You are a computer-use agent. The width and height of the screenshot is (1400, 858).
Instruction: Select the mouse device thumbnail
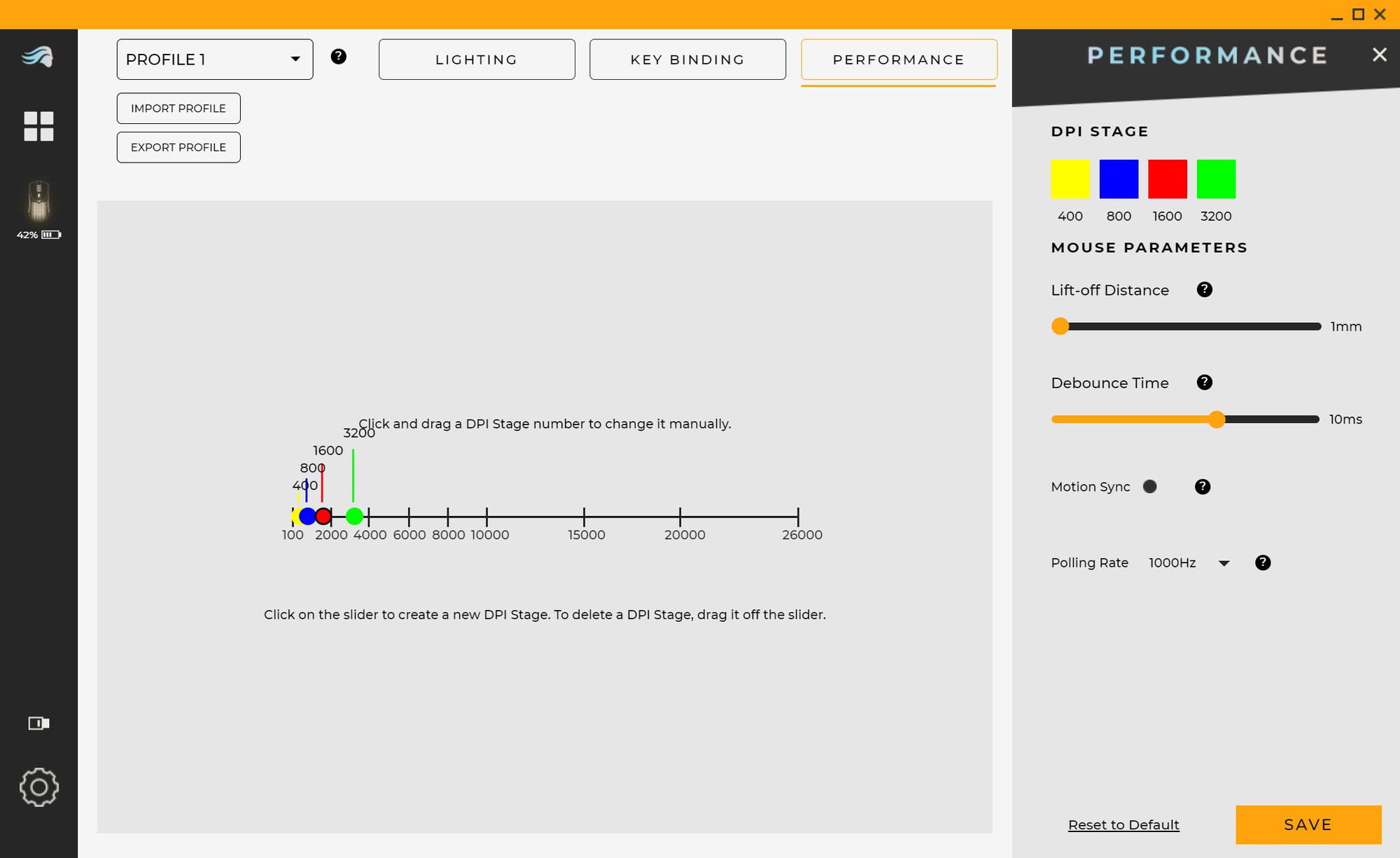(x=38, y=201)
